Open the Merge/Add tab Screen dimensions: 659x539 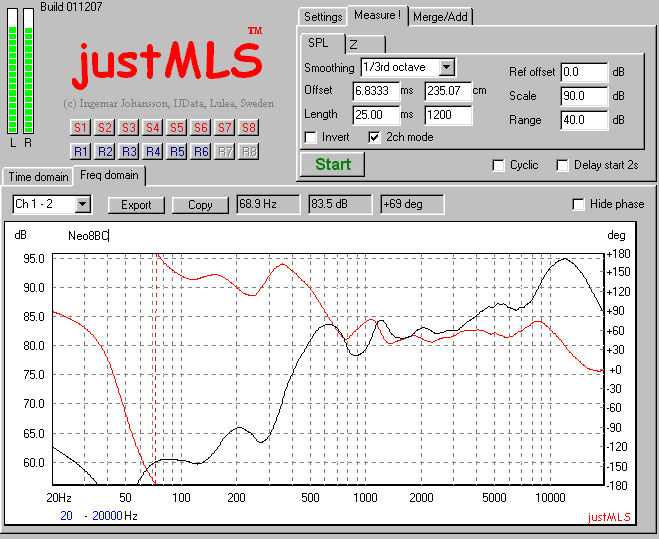pyautogui.click(x=440, y=17)
